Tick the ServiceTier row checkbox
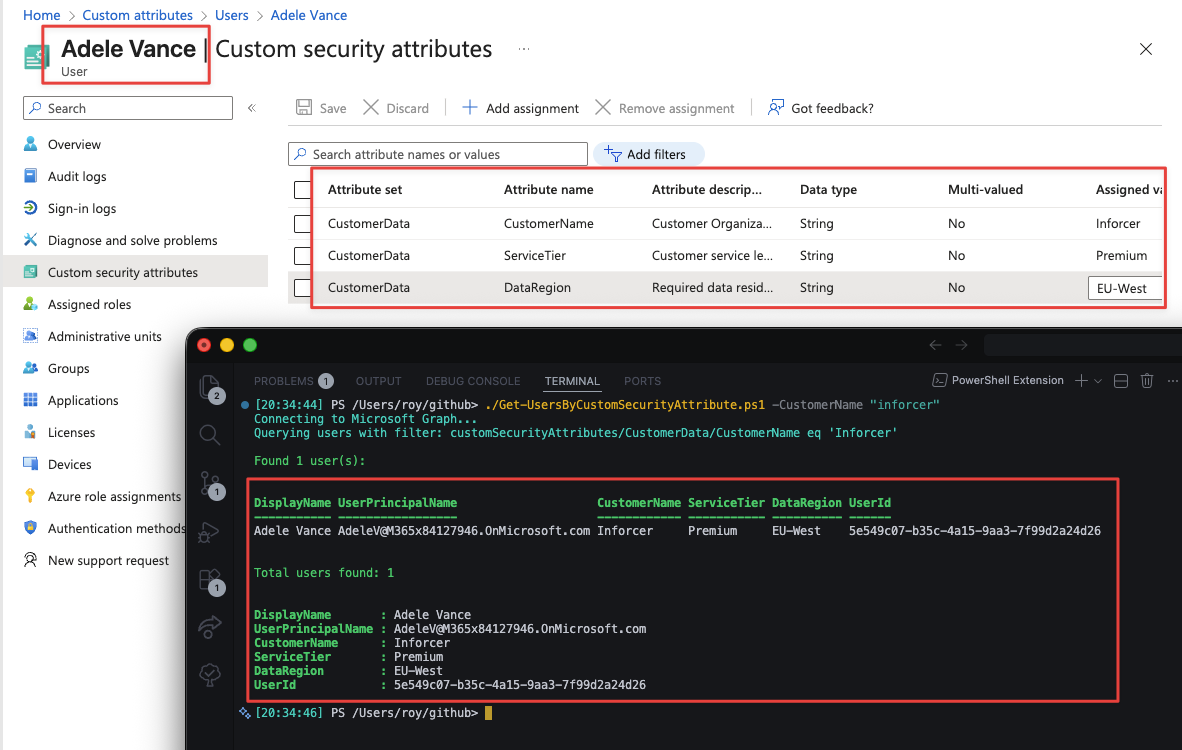Image resolution: width=1182 pixels, height=750 pixels. tap(302, 256)
